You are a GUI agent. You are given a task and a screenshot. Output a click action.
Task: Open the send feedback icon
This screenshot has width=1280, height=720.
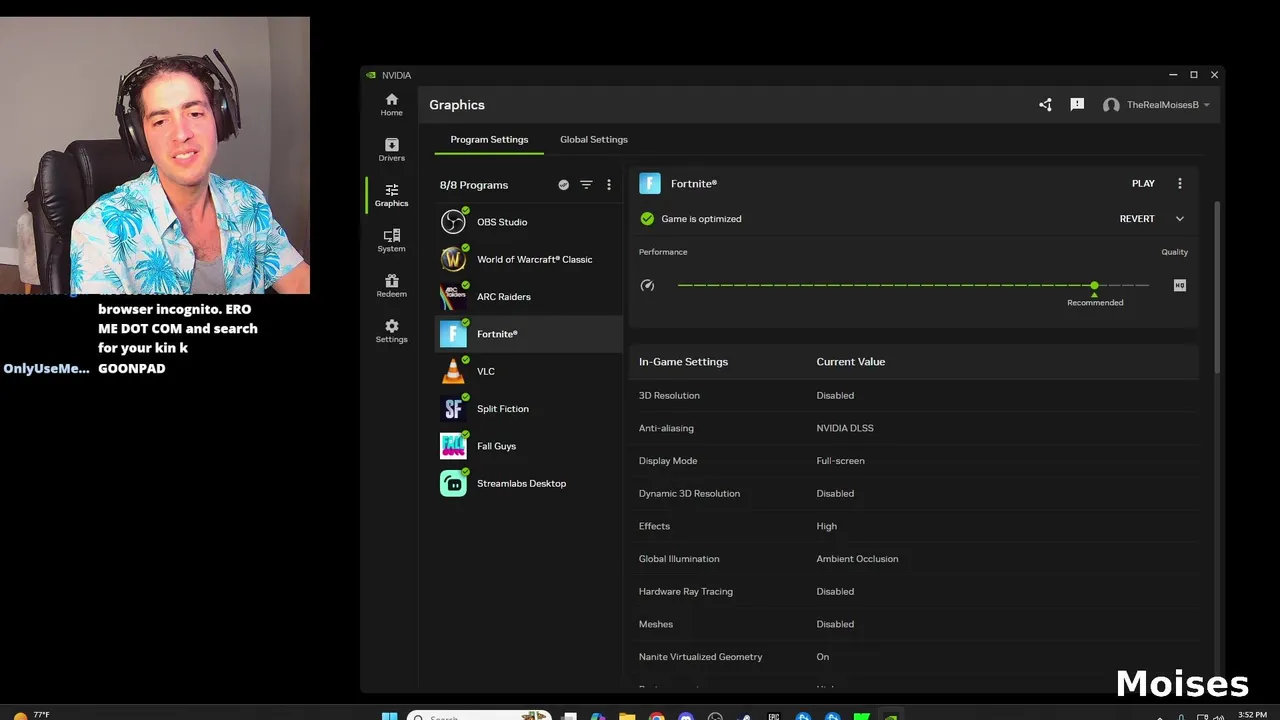coord(1077,104)
